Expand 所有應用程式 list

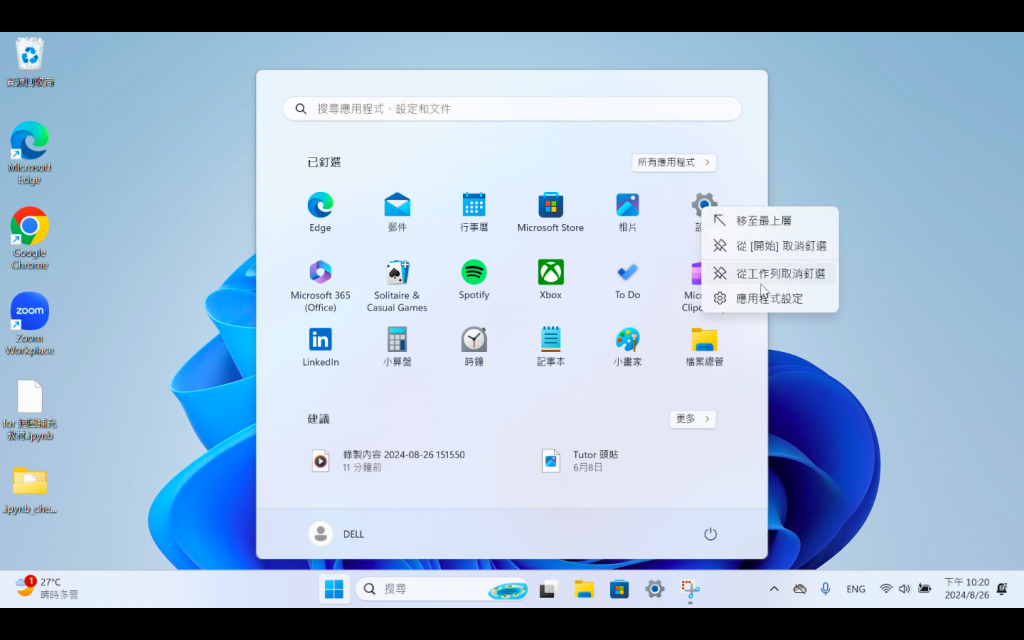click(673, 163)
